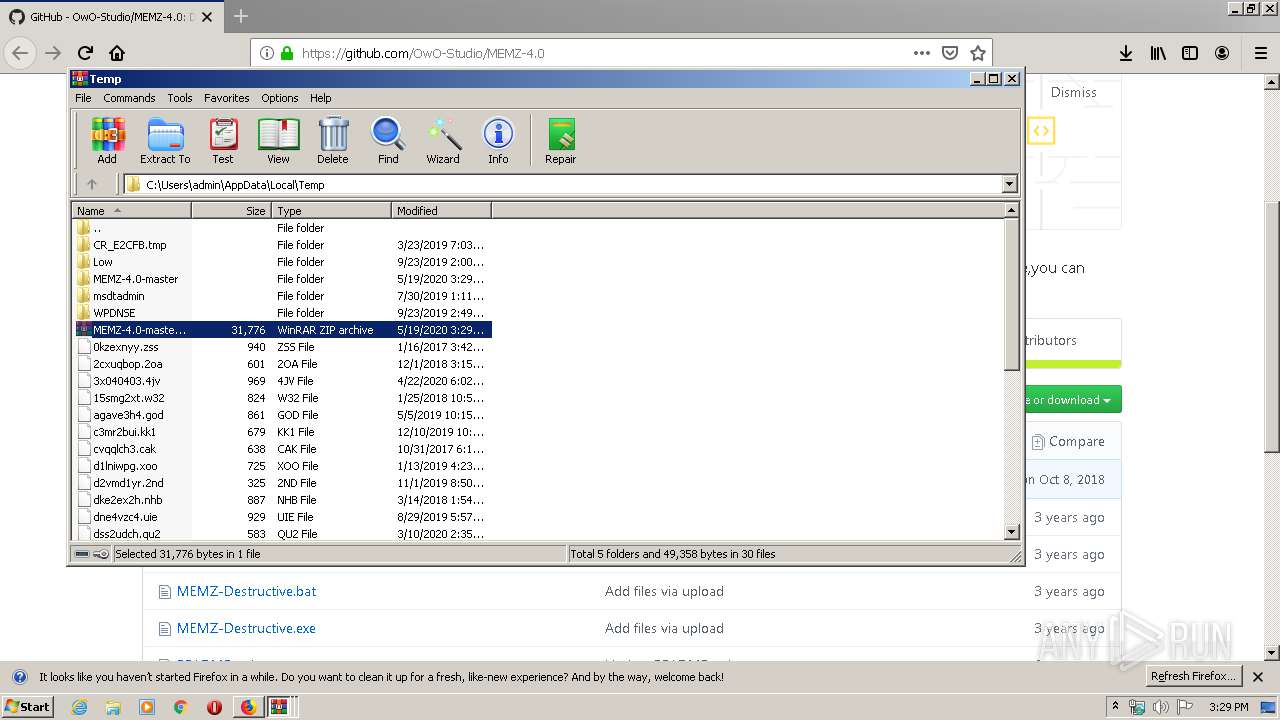1280x720 pixels.
Task: Bookmark this page with the star icon
Action: [x=978, y=53]
